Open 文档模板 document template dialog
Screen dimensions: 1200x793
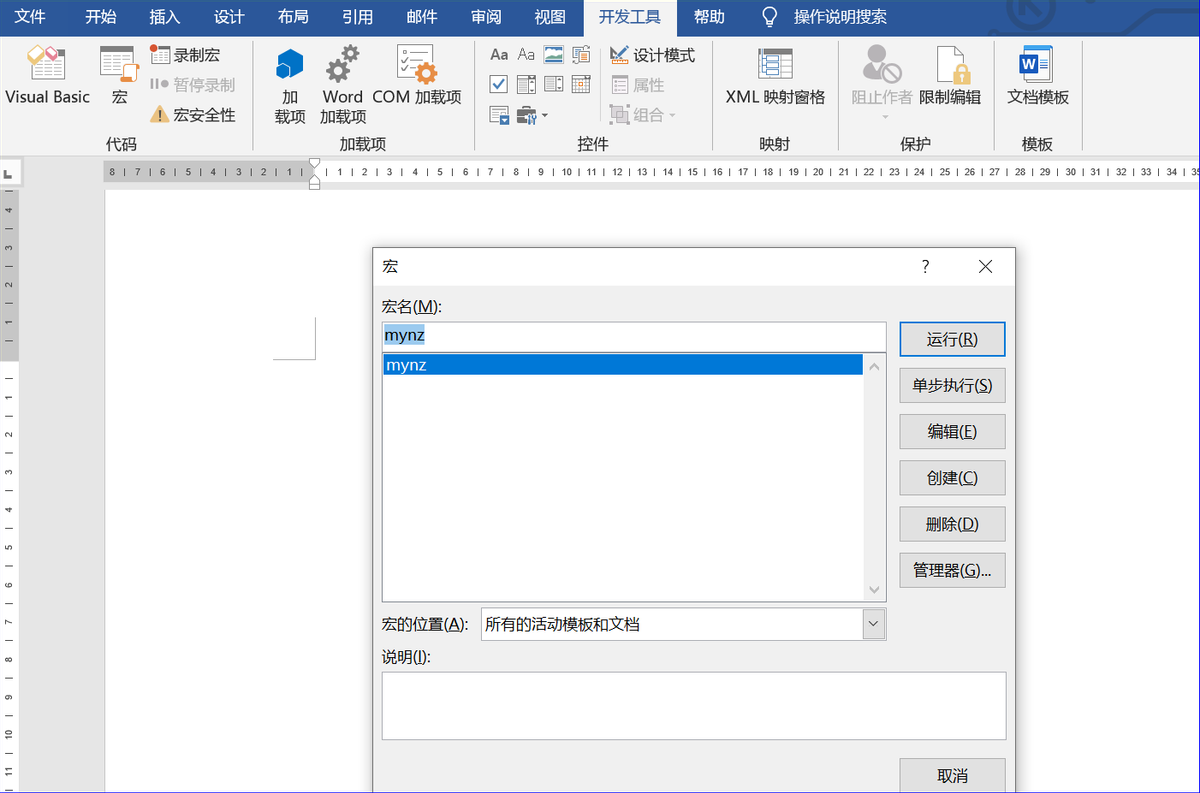(1038, 75)
